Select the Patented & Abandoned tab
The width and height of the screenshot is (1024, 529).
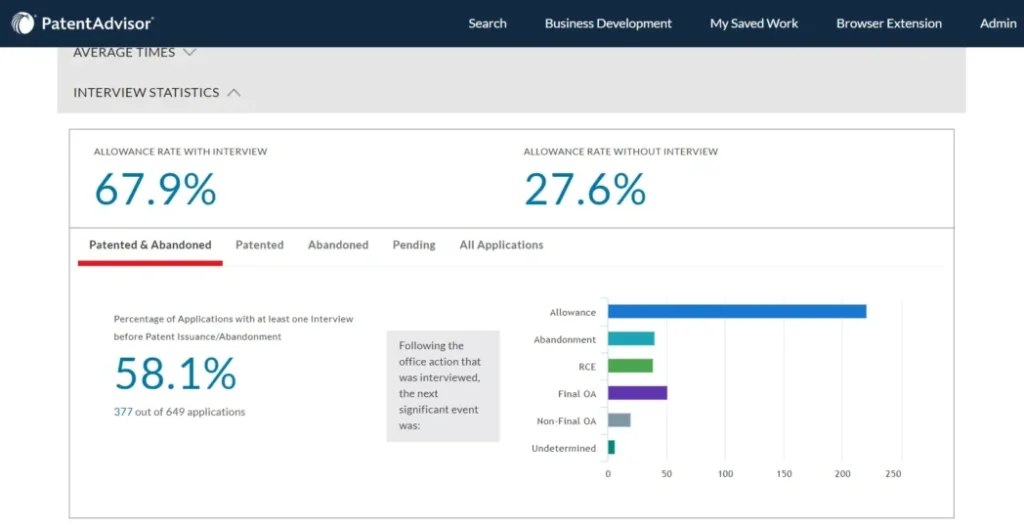[150, 245]
